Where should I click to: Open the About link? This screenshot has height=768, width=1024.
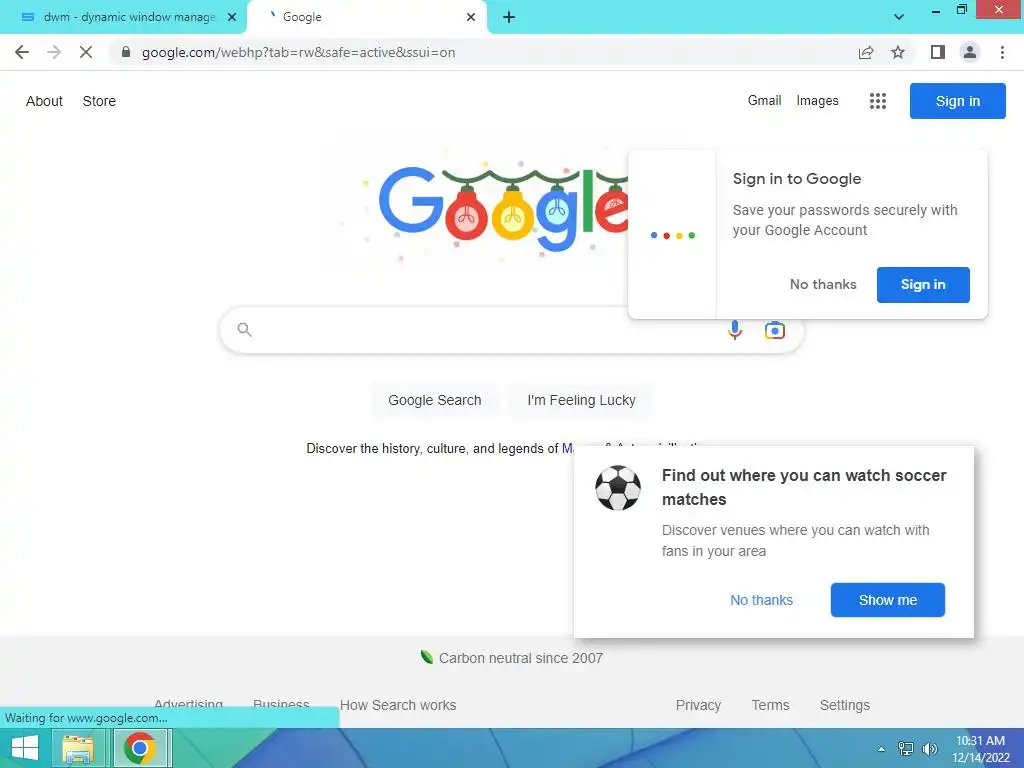tap(44, 101)
